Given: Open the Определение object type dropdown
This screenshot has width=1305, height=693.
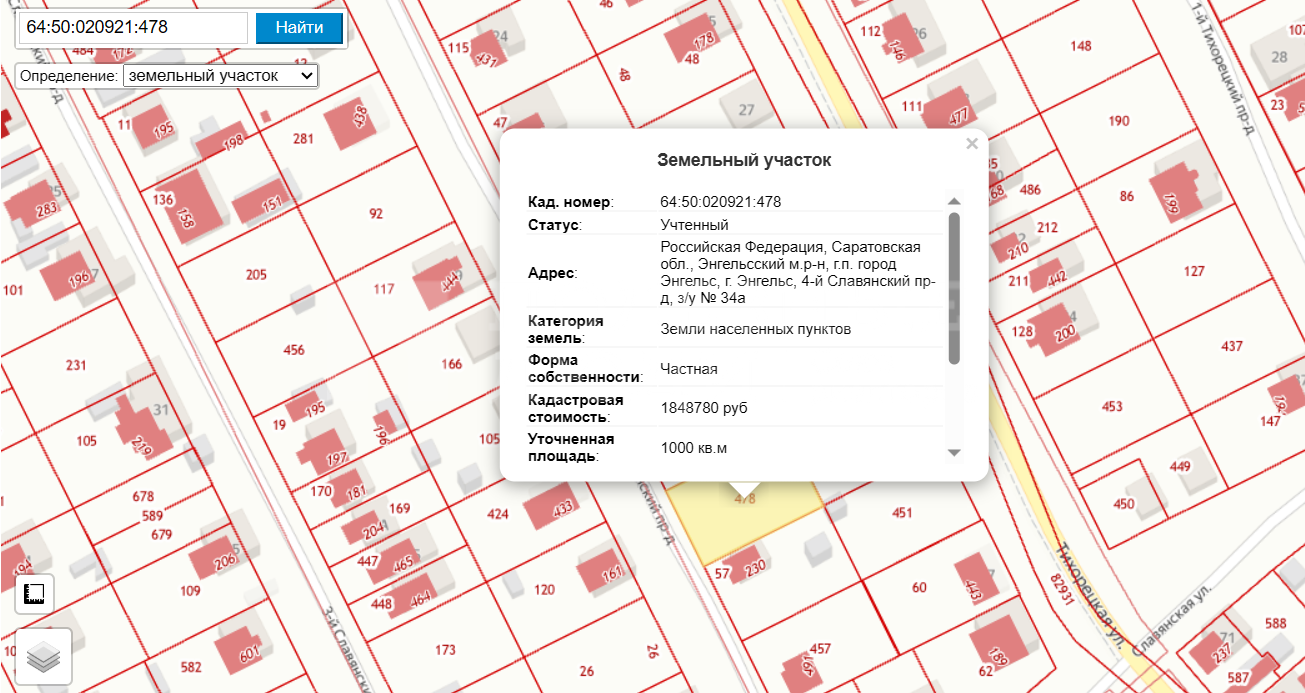Looking at the screenshot, I should (220, 76).
